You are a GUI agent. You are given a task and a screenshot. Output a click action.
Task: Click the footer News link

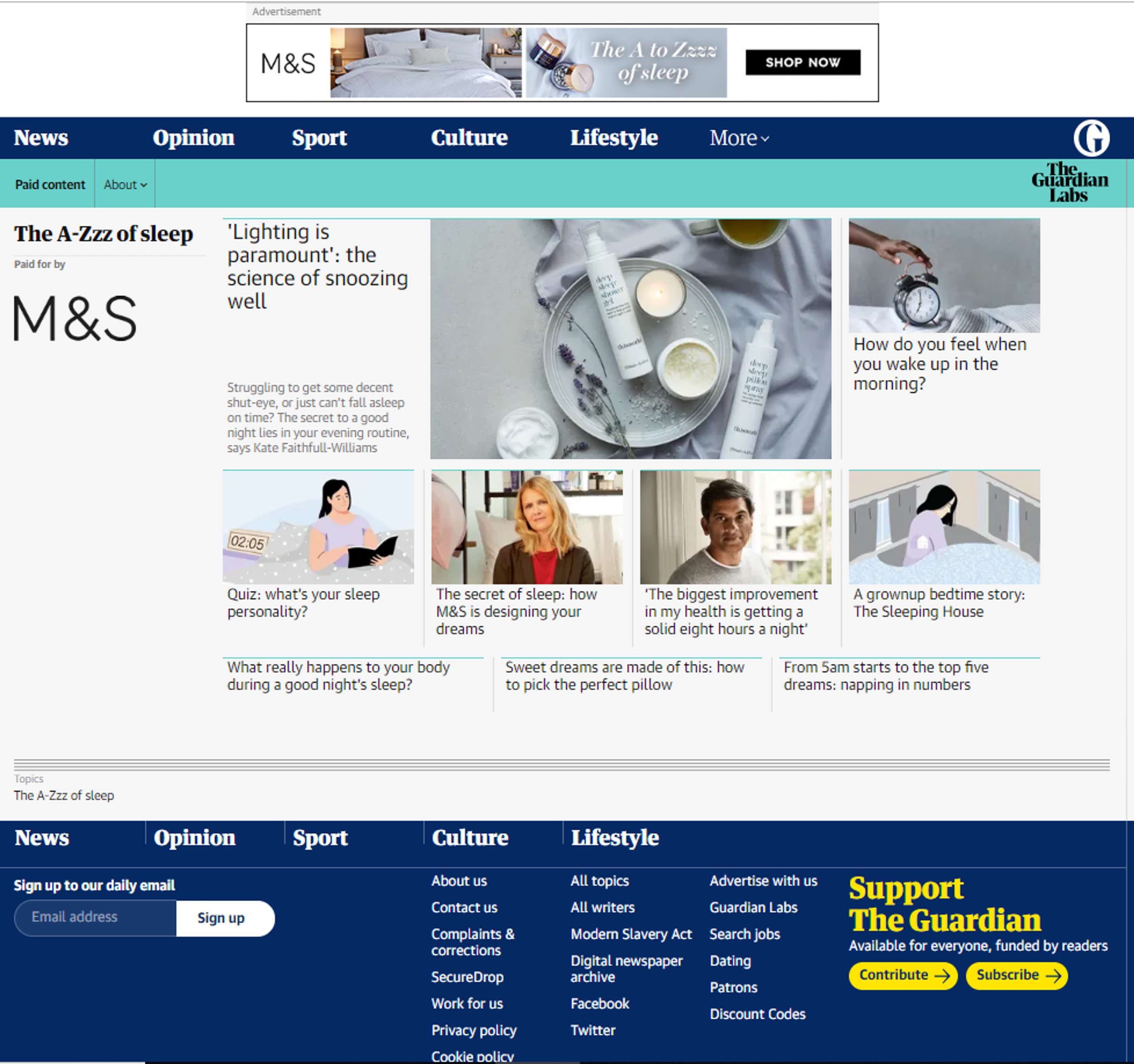click(42, 838)
